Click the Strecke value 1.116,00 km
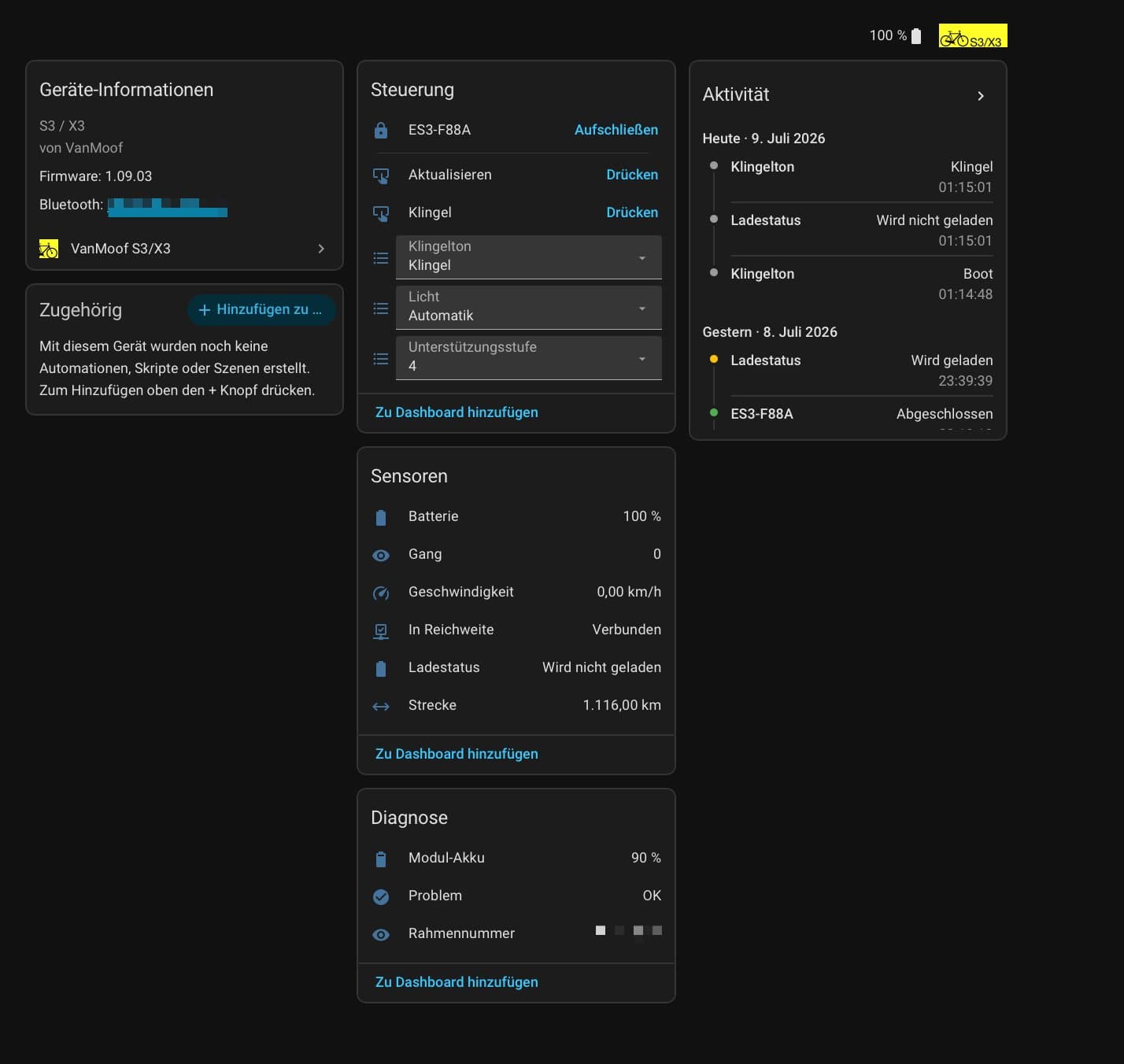Viewport: 1124px width, 1064px height. click(x=622, y=705)
